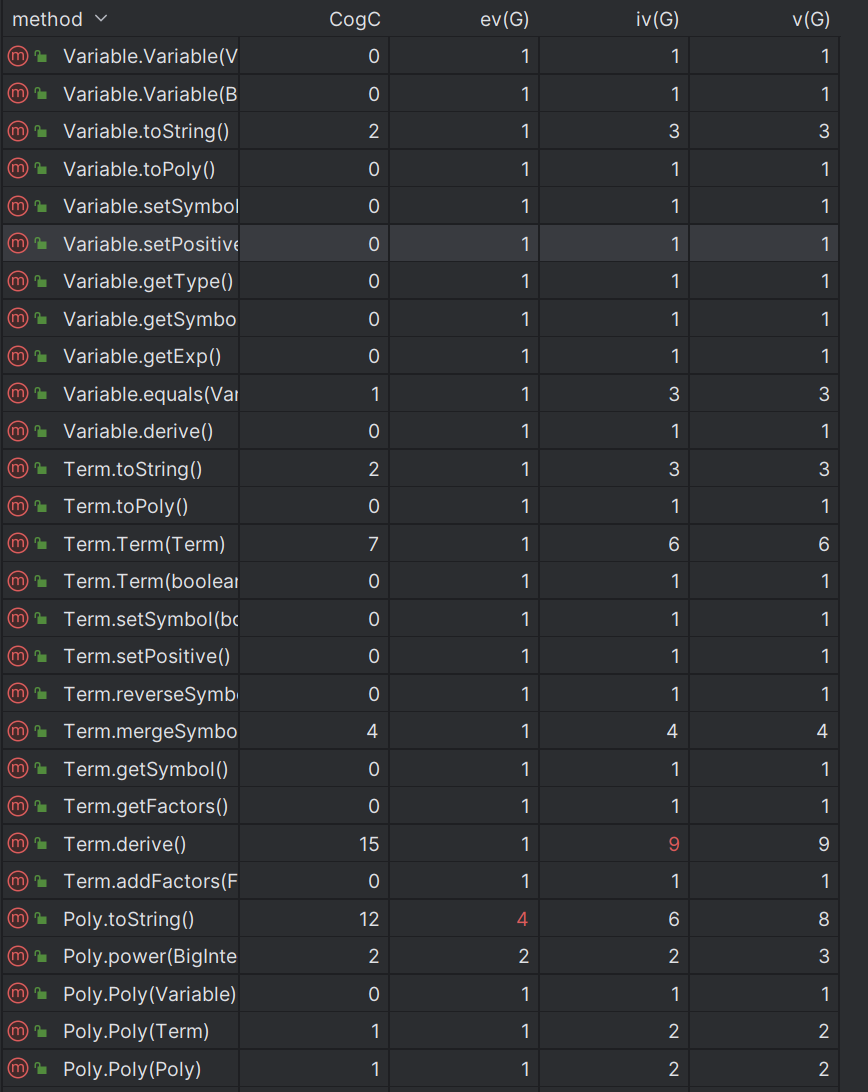Click the method icon beside Poly.toString()

click(x=17, y=919)
